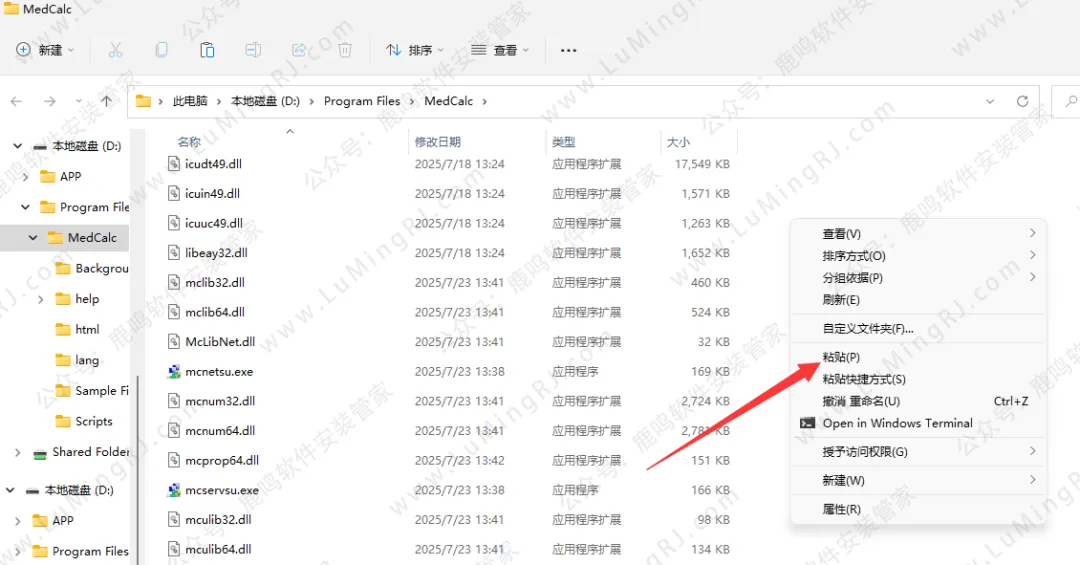This screenshot has height=565, width=1080.
Task: Select the mcnetsu.exe file
Action: pos(219,371)
